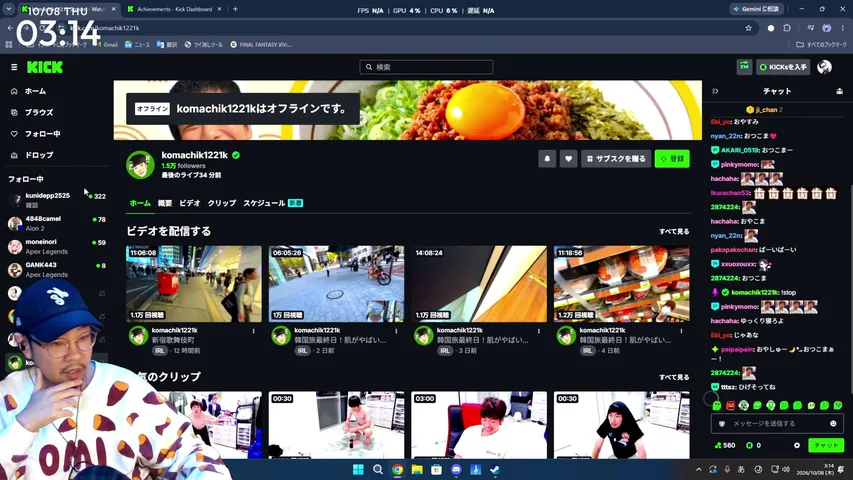Image resolution: width=853 pixels, height=480 pixels.
Task: Open options for the 3日前 video
Action: click(x=539, y=331)
